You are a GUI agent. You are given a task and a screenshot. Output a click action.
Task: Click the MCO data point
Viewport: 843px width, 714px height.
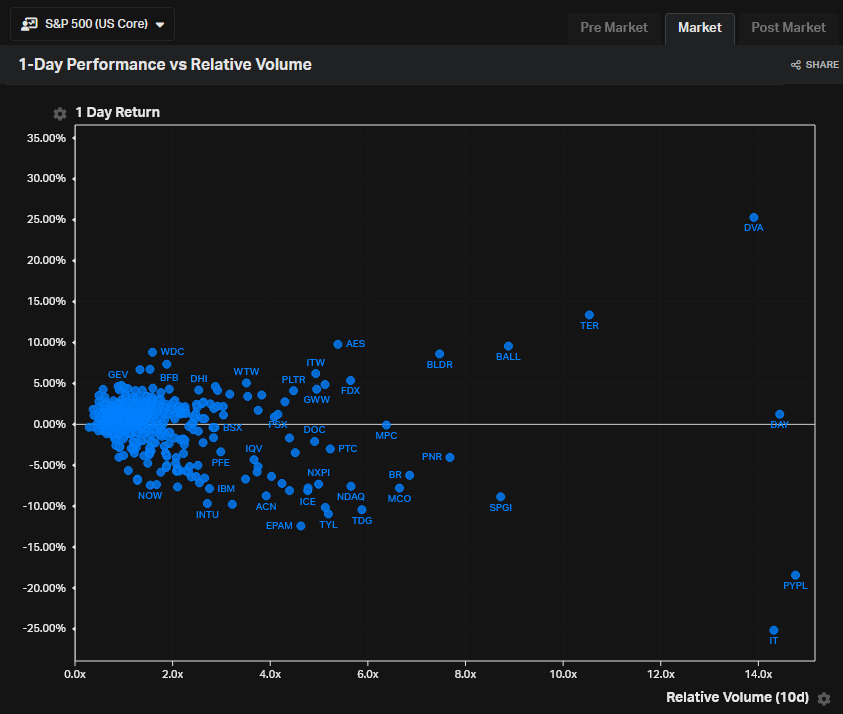[x=399, y=488]
